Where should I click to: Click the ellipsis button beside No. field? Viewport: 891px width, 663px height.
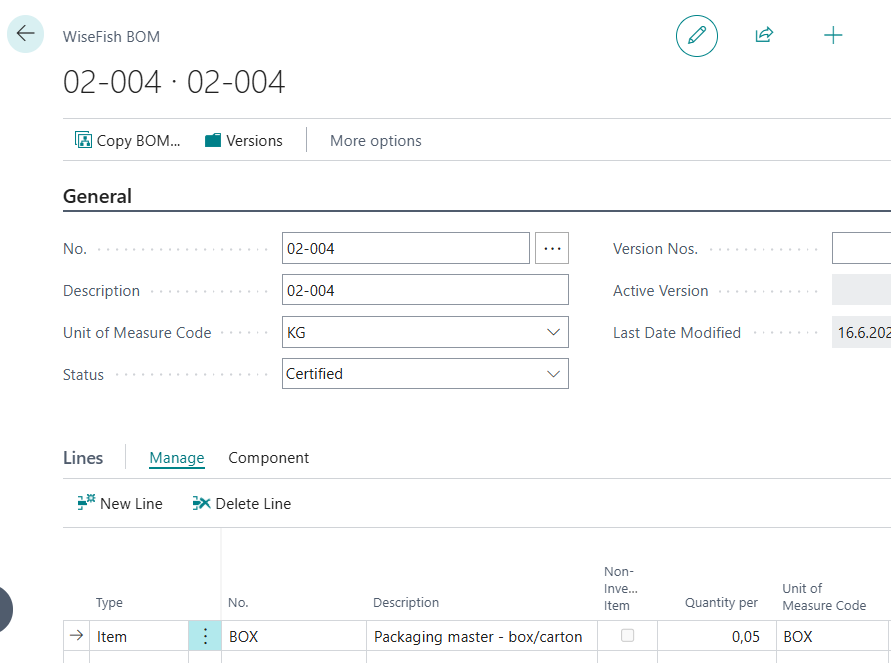pos(552,249)
